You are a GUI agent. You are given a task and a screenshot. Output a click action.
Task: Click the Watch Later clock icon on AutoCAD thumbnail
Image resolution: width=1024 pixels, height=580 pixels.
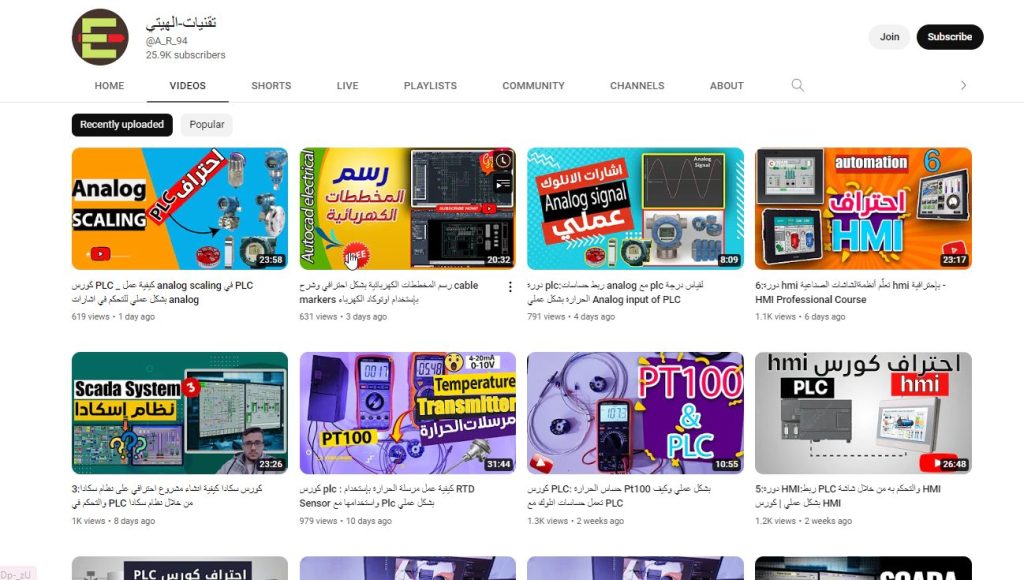503,161
